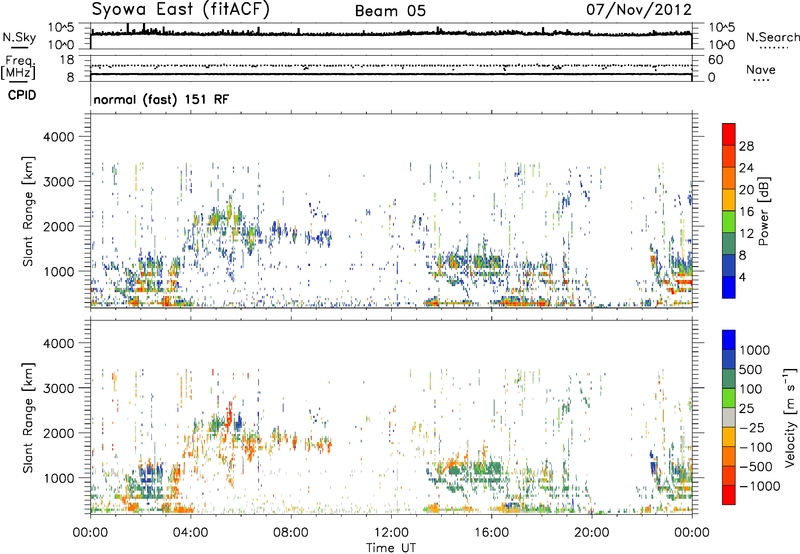Viewport: 800px width, 554px height.
Task: Click the 'Beam 05' heading
Action: pyautogui.click(x=390, y=11)
